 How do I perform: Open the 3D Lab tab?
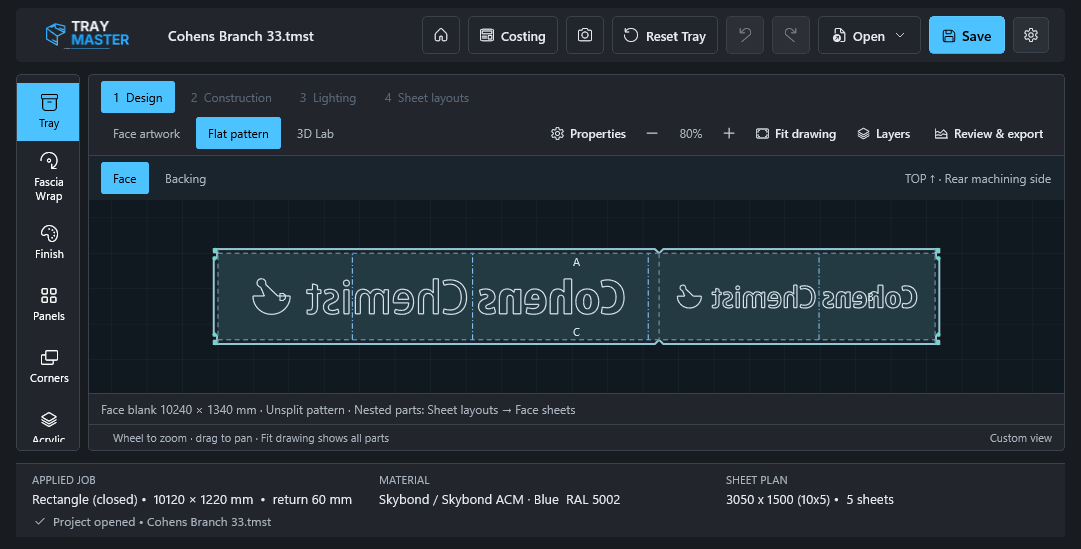[x=315, y=133]
